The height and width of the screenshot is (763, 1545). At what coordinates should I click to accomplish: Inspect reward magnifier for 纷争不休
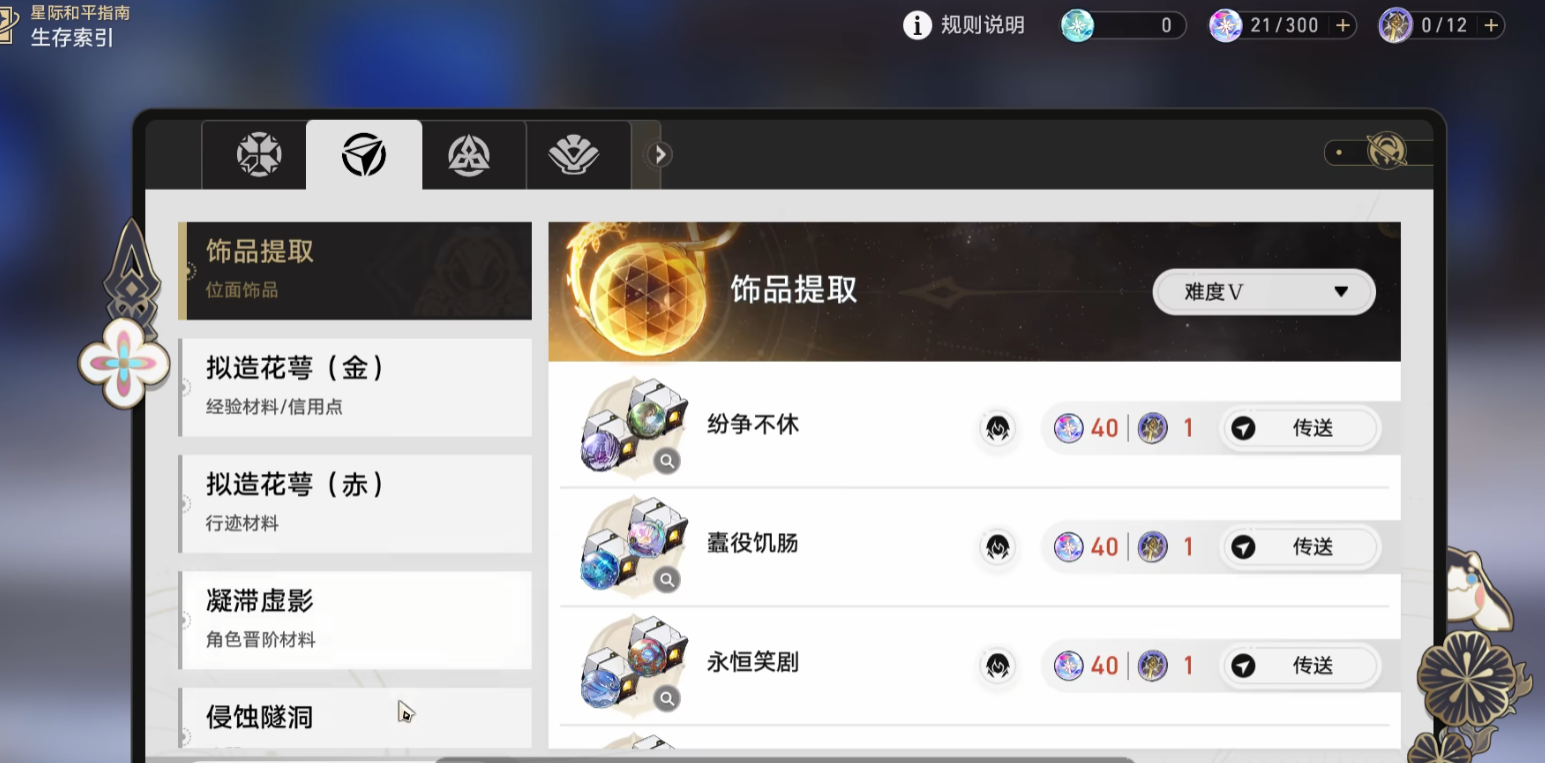(667, 461)
